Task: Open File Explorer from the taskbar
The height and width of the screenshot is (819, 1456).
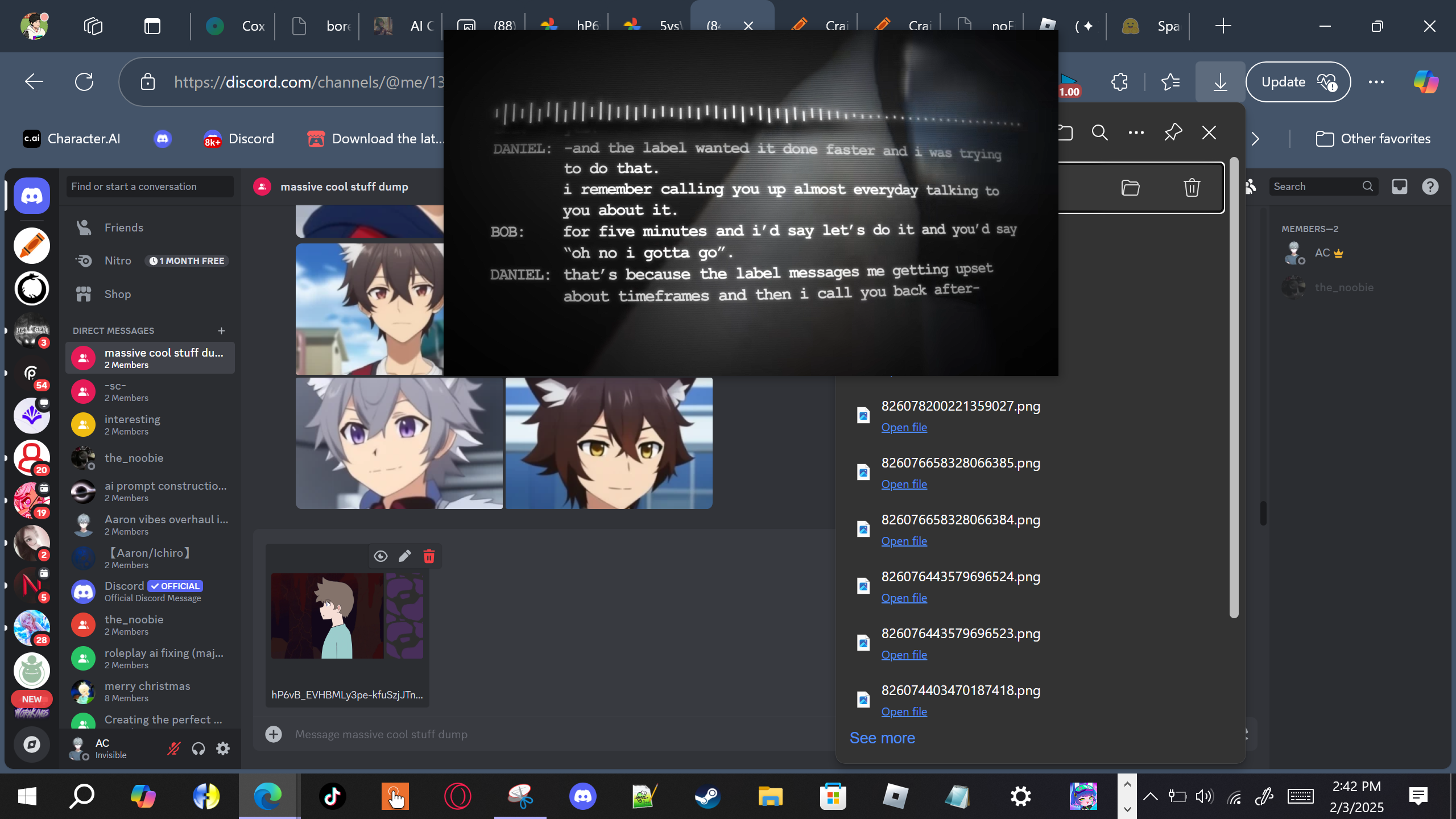Action: [x=770, y=796]
